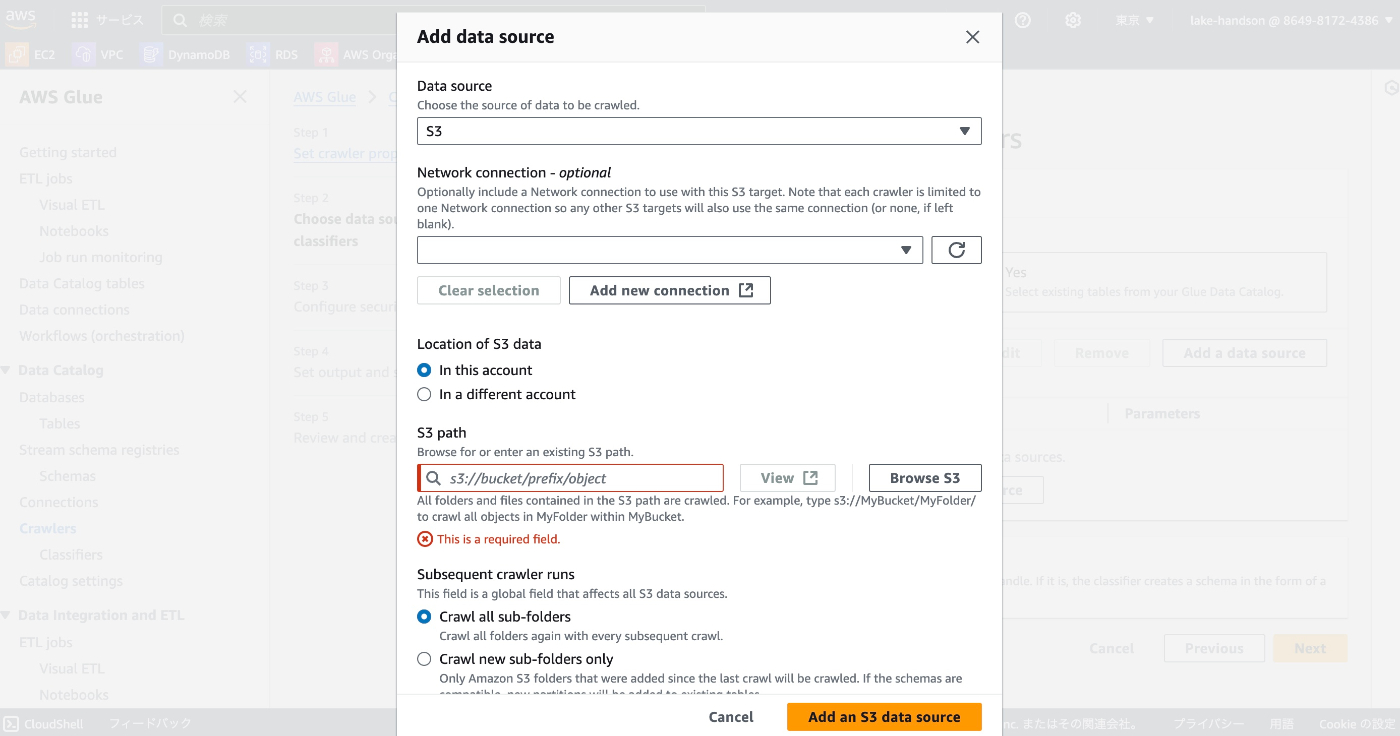1400x736 pixels.
Task: Select the In this account option
Action: tap(424, 370)
